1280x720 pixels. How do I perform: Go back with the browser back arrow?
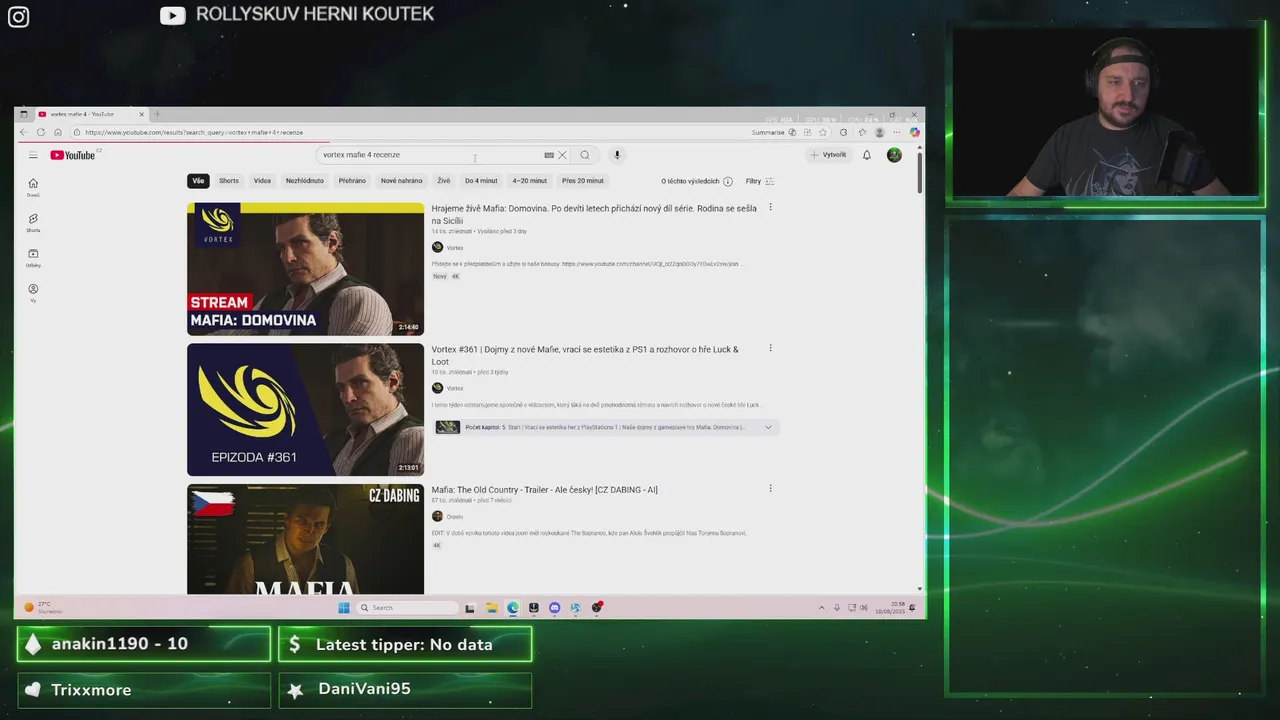coord(24,132)
